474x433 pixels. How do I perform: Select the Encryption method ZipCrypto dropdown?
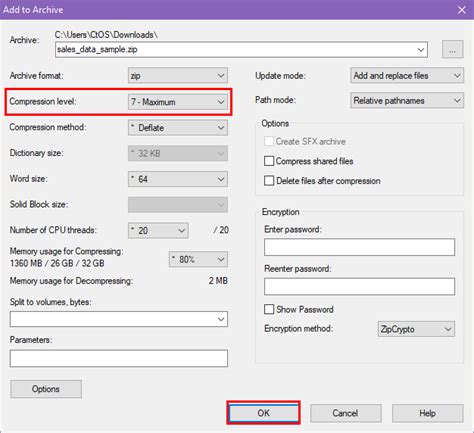point(416,329)
